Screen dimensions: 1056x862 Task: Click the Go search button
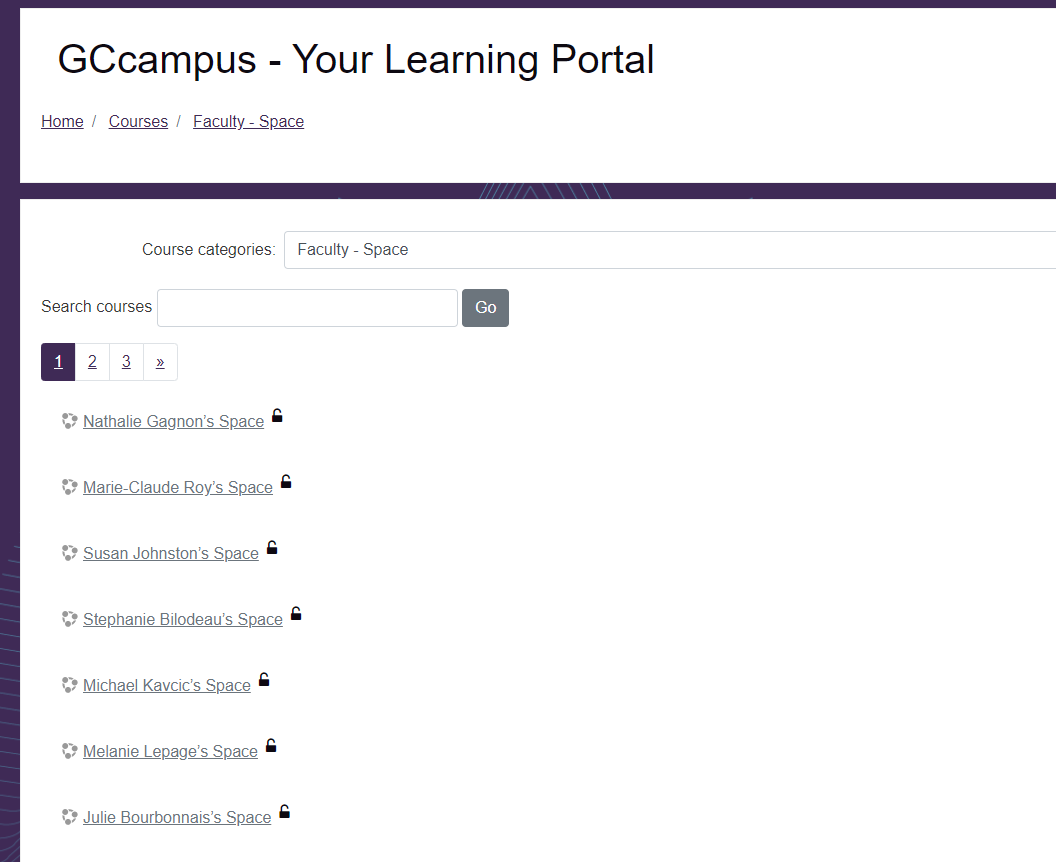tap(486, 308)
